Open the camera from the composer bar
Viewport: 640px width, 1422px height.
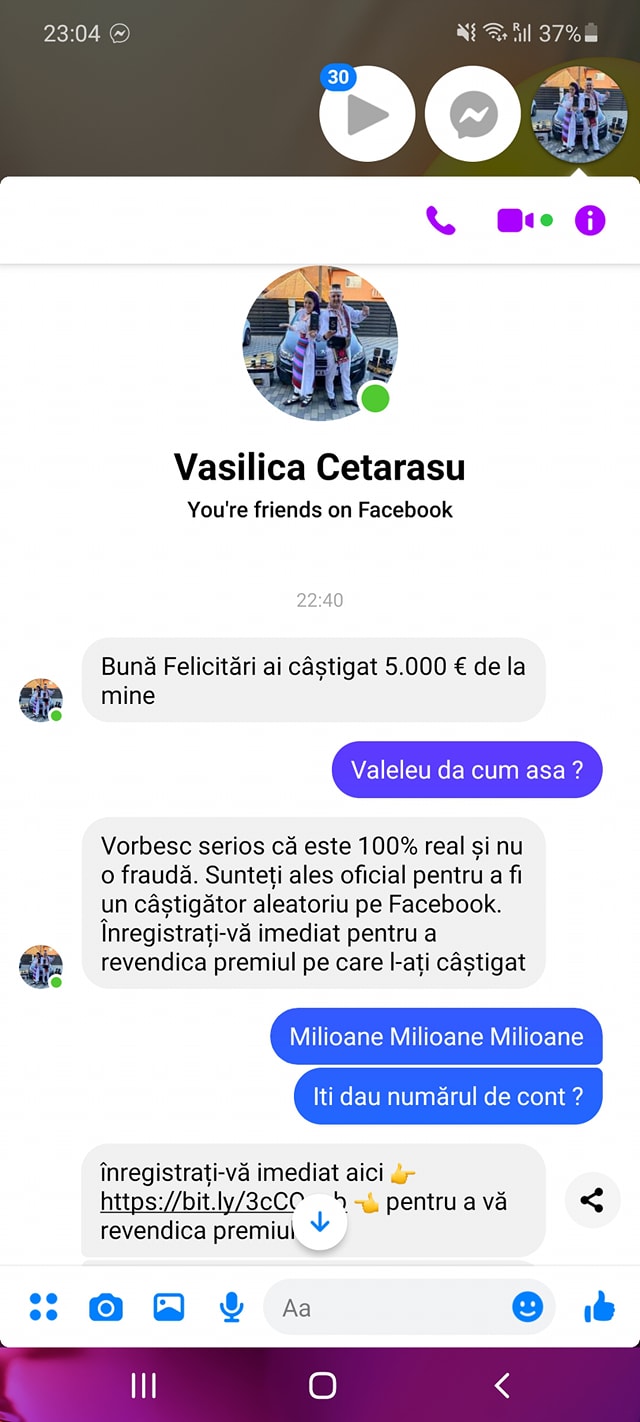click(106, 1307)
